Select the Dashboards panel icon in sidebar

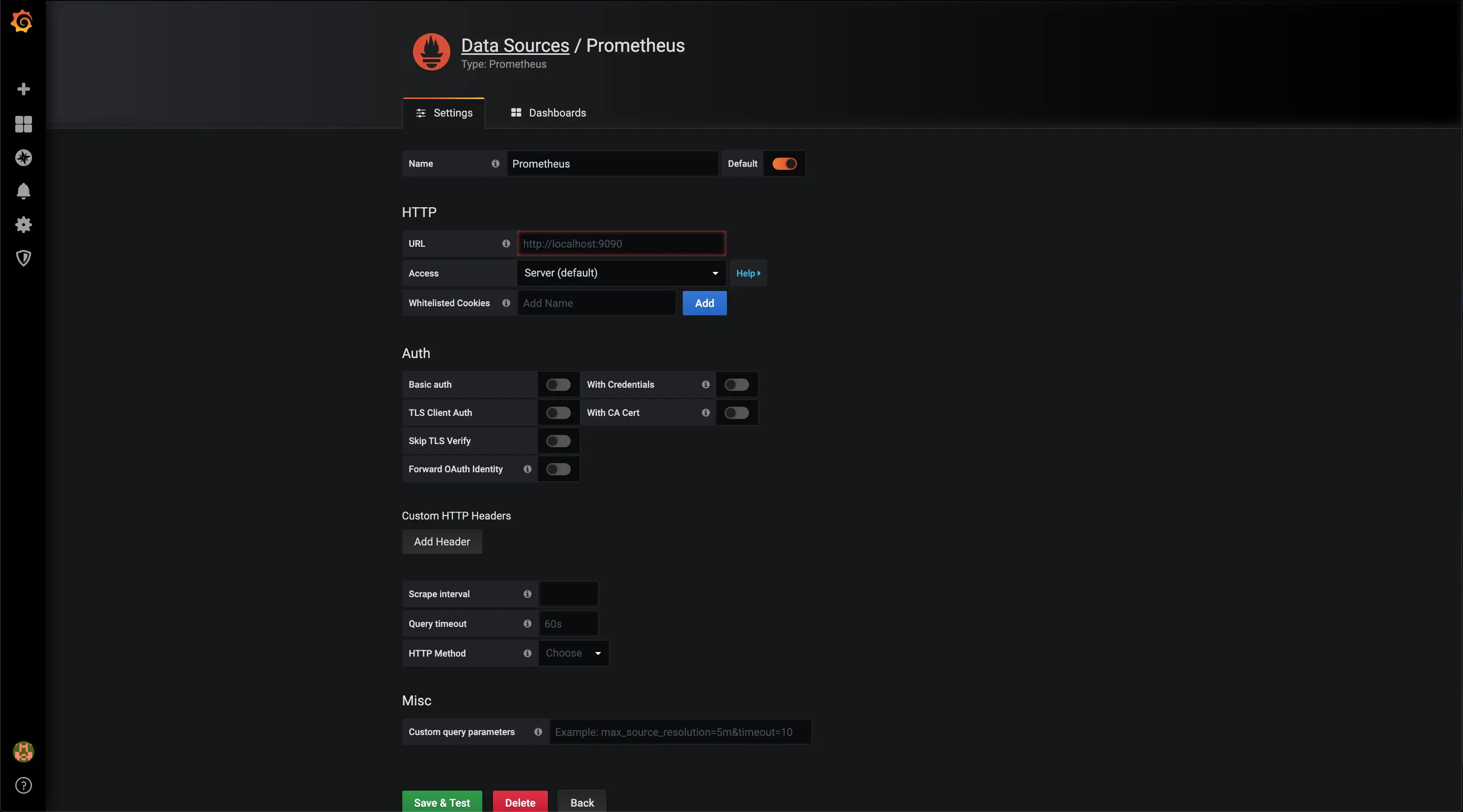coord(23,125)
